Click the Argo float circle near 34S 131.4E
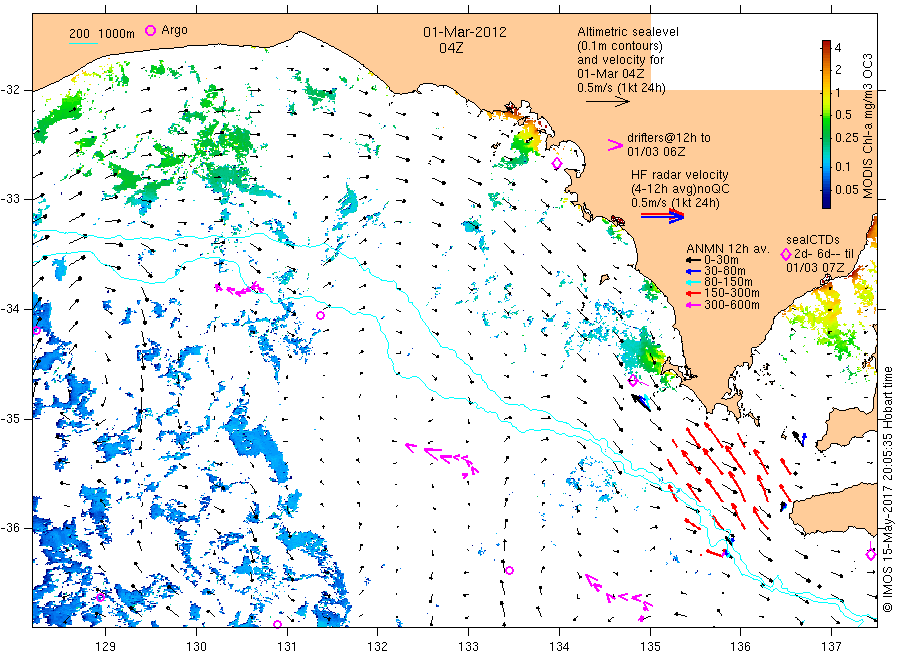900x660 pixels. (x=320, y=316)
